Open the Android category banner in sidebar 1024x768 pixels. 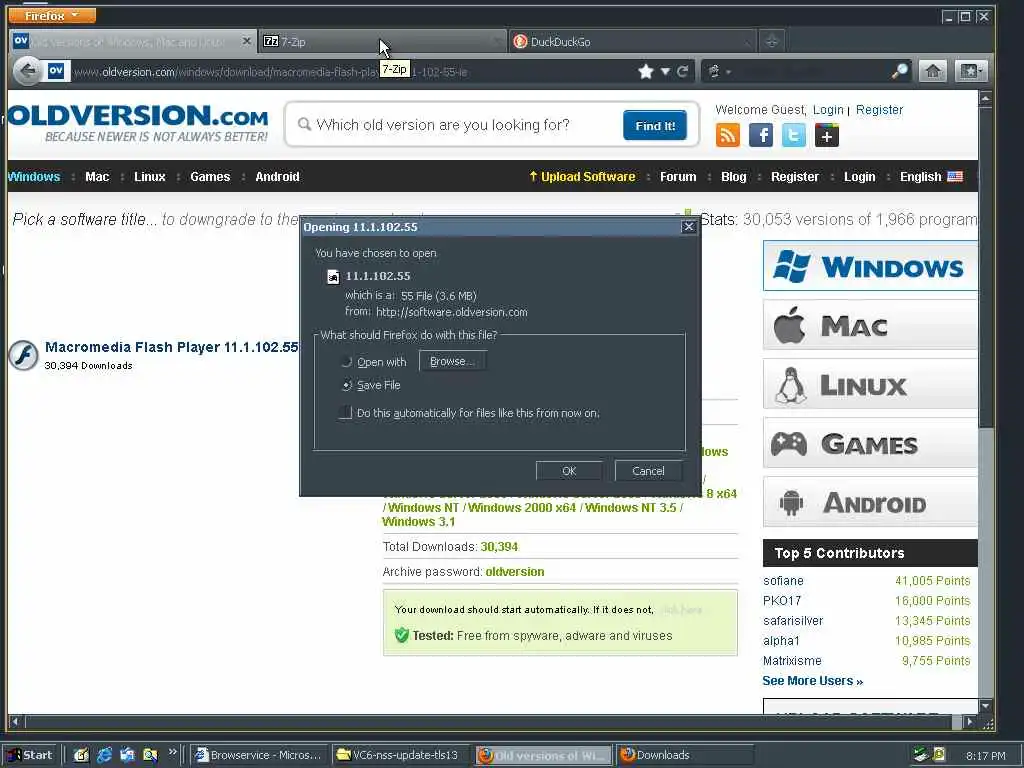[870, 502]
